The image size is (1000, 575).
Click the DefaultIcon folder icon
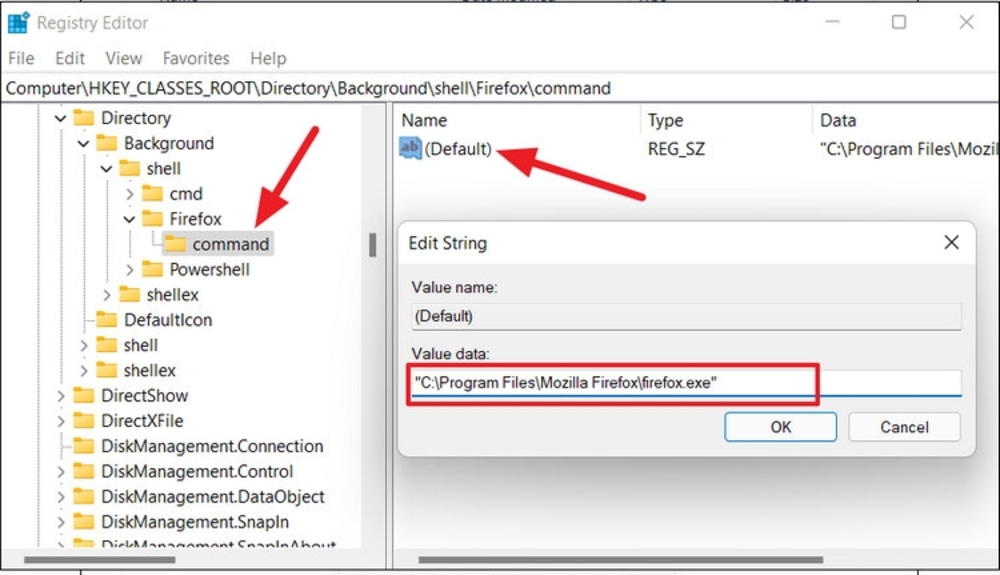click(x=106, y=320)
